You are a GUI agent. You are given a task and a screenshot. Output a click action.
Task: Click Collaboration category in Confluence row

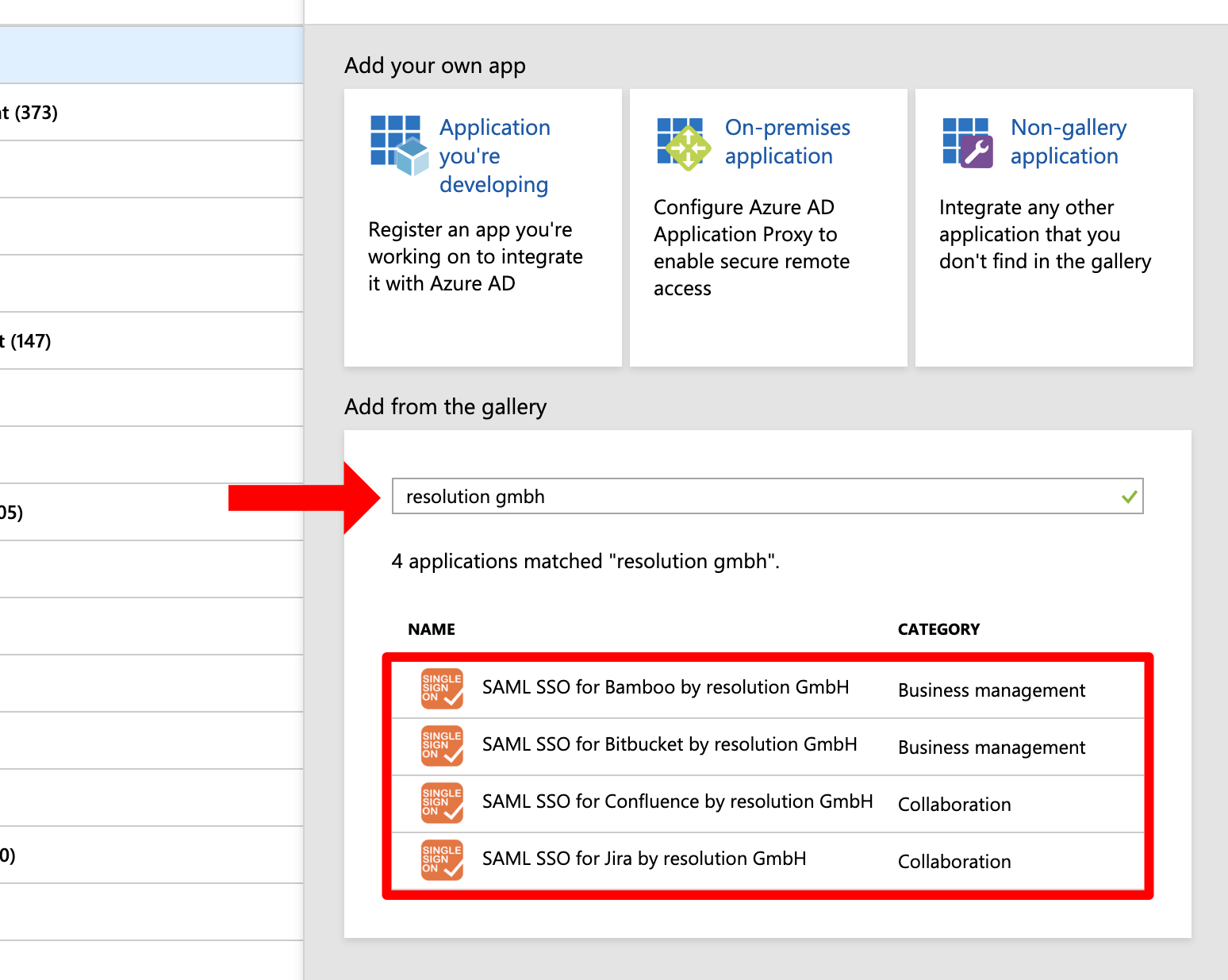pos(954,805)
